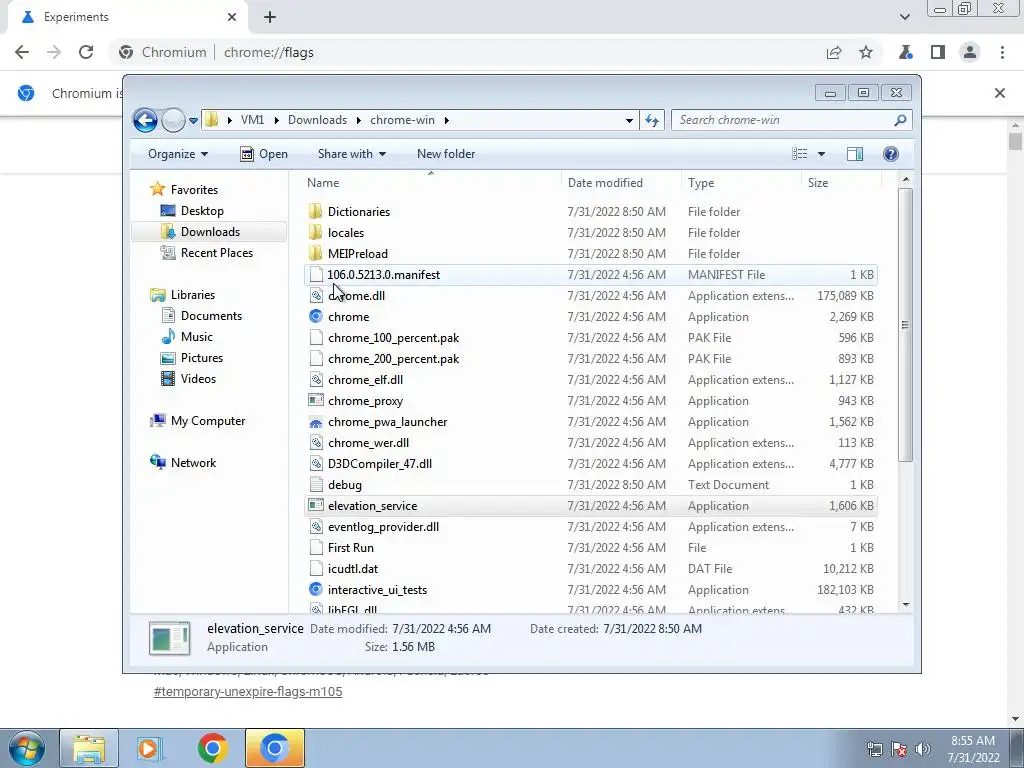Open the Windows Start menu
Viewport: 1024px width, 768px height.
tap(27, 748)
